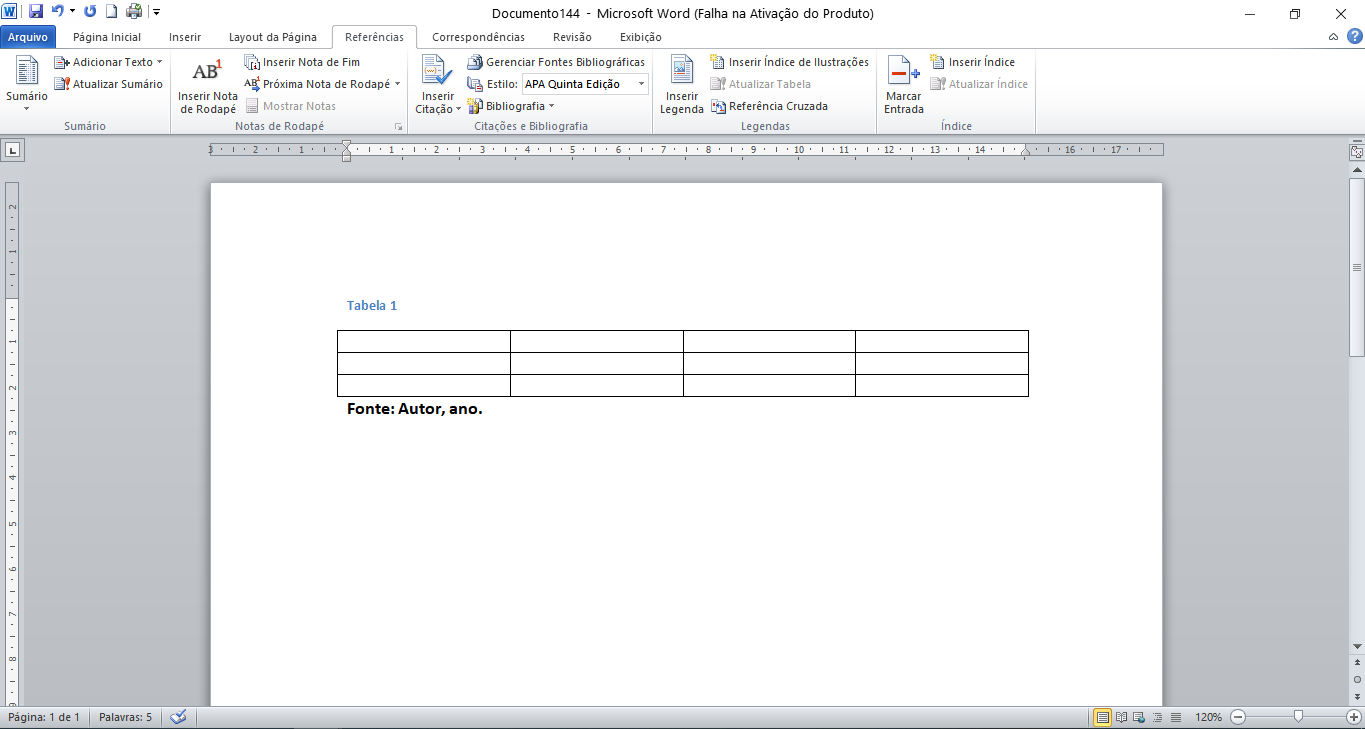Click Gerenciar Fontes Bibliográficas
Viewport: 1365px width, 729px height.
pos(557,62)
